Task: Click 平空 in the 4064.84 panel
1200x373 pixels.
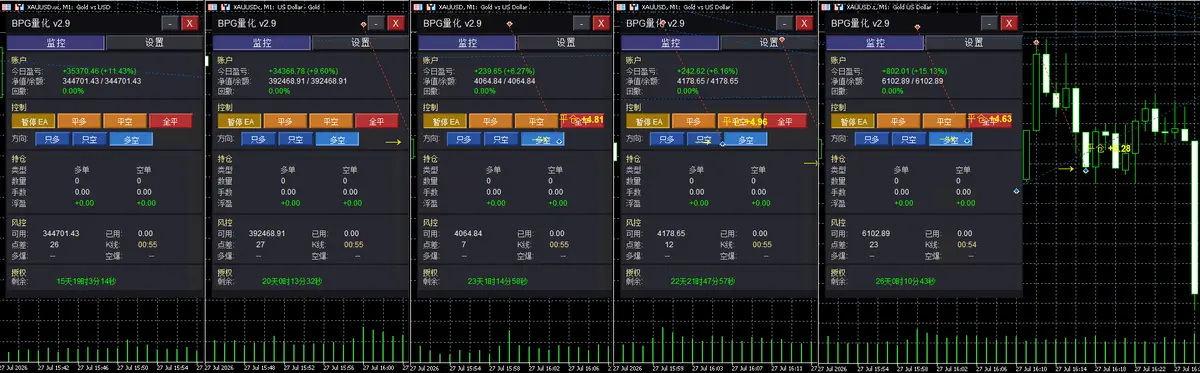Action: pyautogui.click(x=537, y=121)
